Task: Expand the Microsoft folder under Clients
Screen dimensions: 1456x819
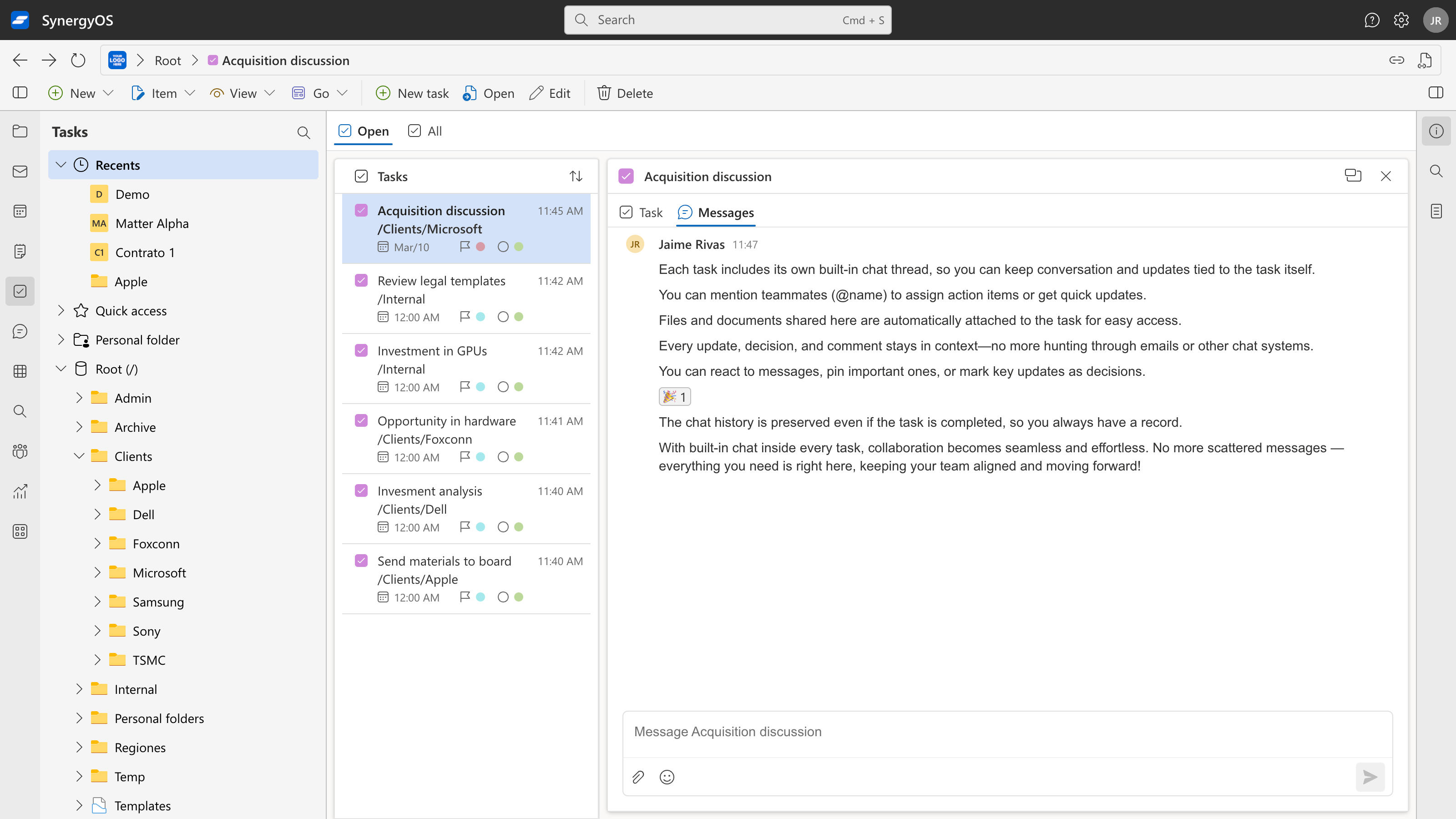Action: click(x=97, y=572)
